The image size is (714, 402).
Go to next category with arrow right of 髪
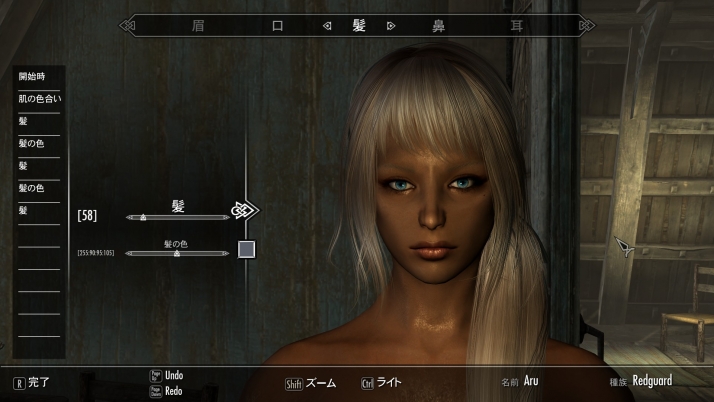point(391,26)
